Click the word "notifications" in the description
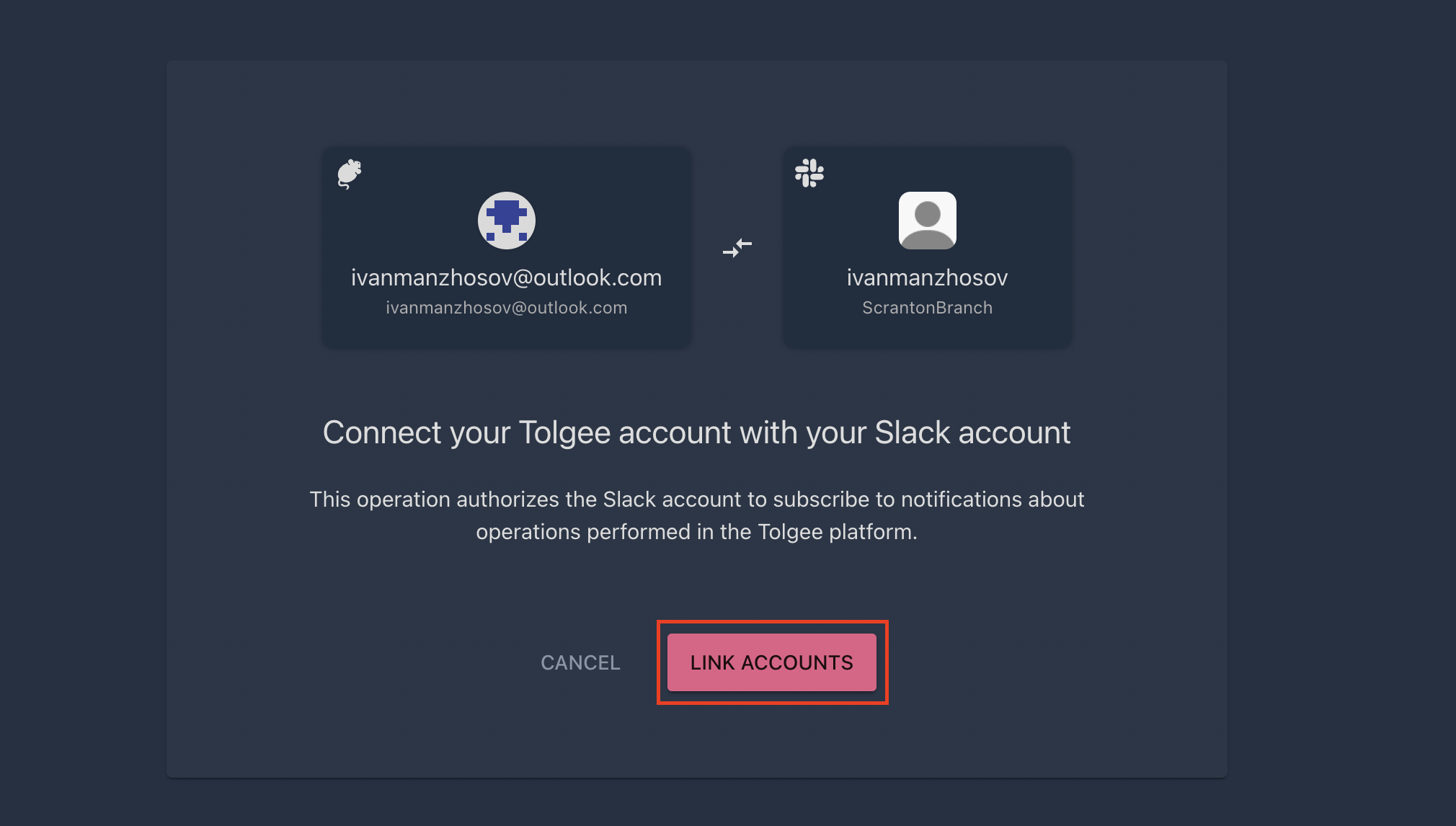 tap(962, 499)
